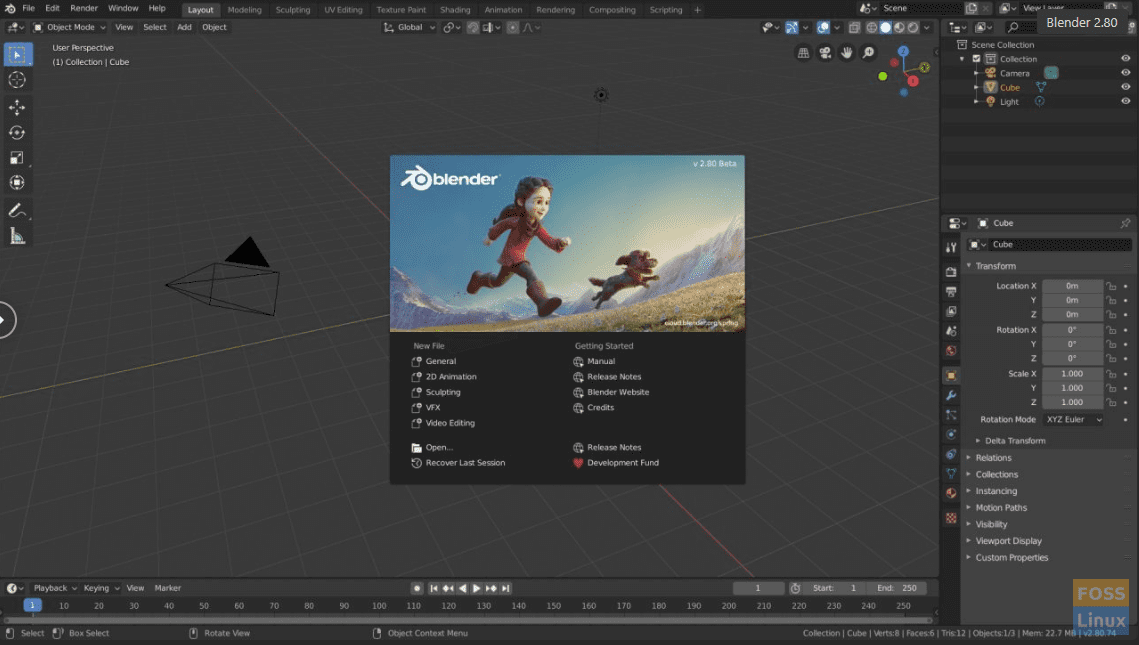Click frame 1 marker in timeline

tap(32, 606)
